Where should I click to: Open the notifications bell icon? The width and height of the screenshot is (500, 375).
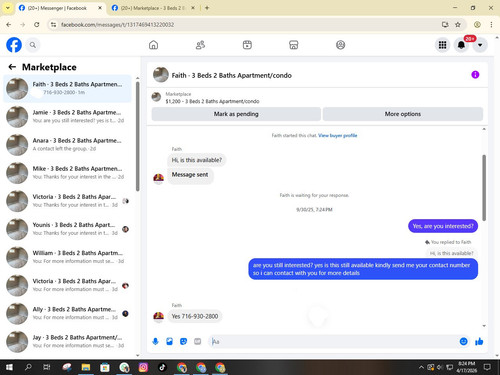pyautogui.click(x=461, y=45)
